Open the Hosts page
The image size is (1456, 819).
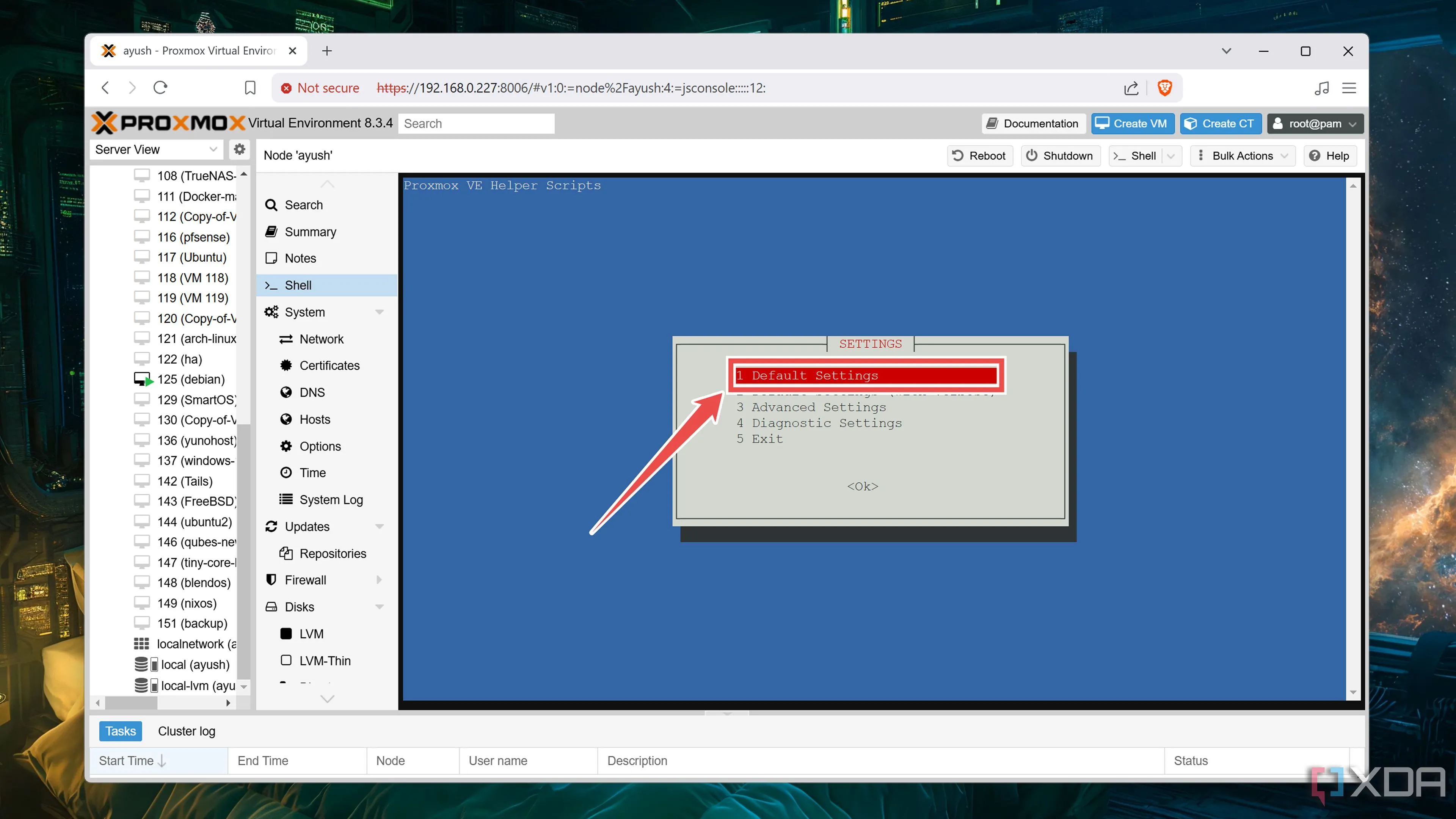pos(314,419)
